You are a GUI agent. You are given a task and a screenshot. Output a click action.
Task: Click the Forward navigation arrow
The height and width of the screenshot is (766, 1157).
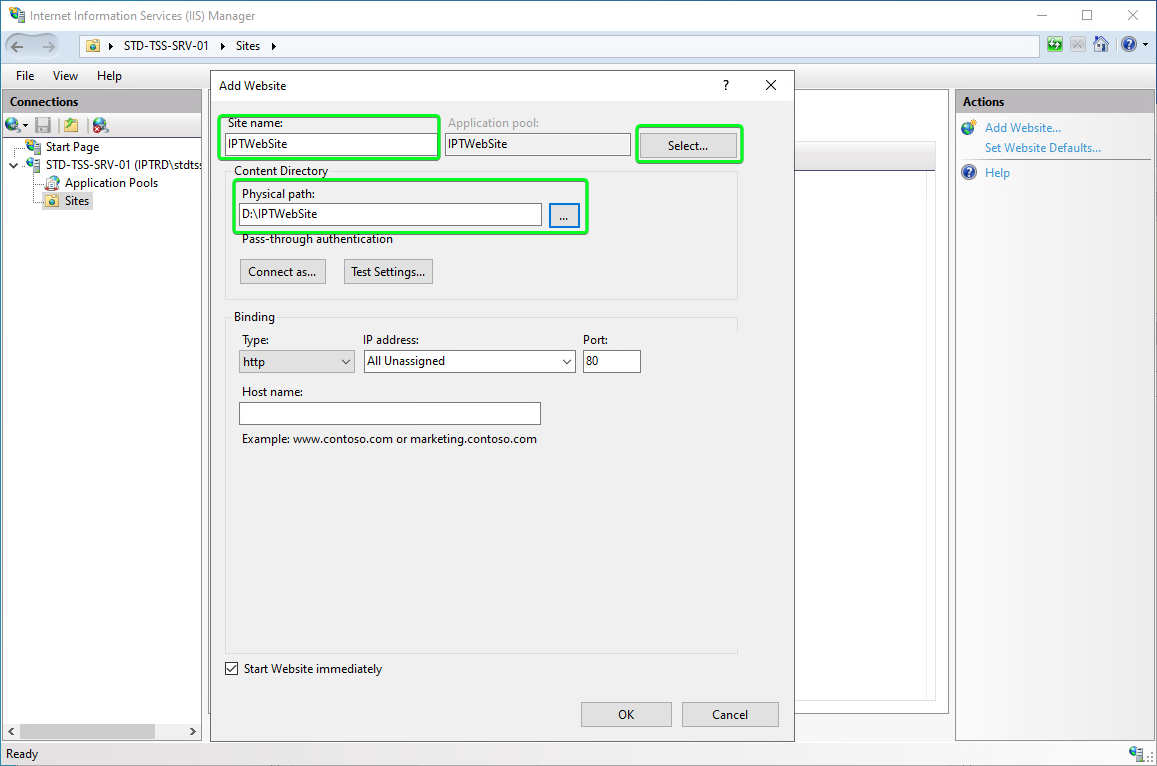point(49,46)
